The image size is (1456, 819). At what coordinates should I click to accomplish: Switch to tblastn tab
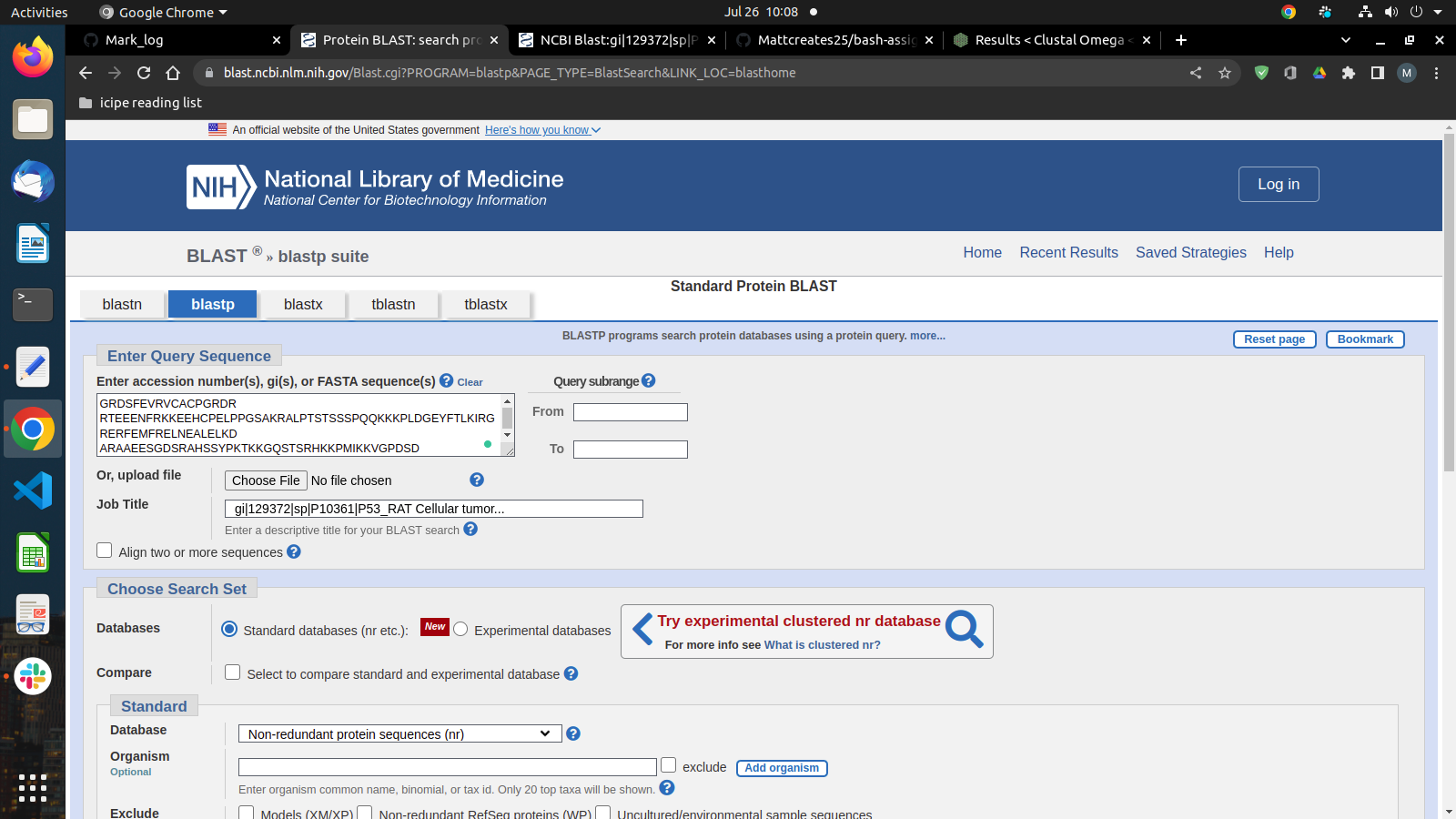point(393,304)
